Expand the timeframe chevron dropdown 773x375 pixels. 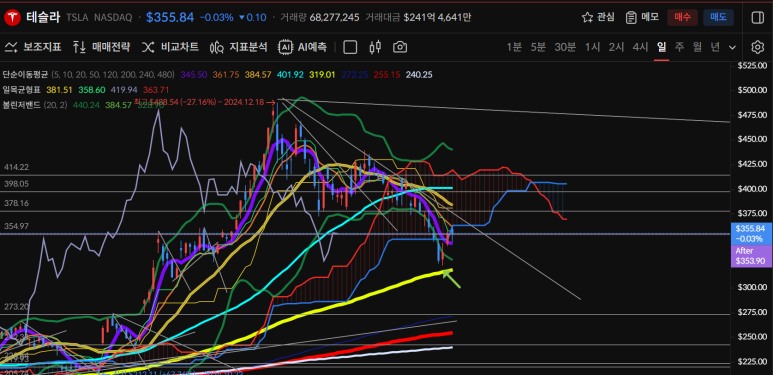coord(733,47)
